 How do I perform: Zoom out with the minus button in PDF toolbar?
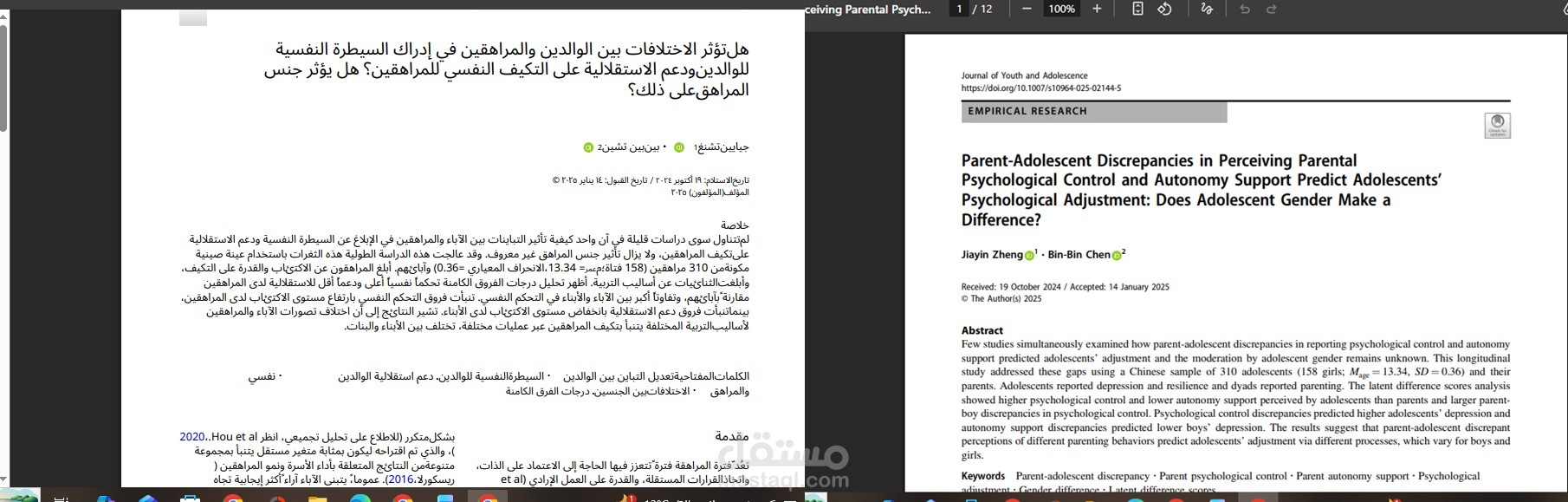pos(1027,9)
